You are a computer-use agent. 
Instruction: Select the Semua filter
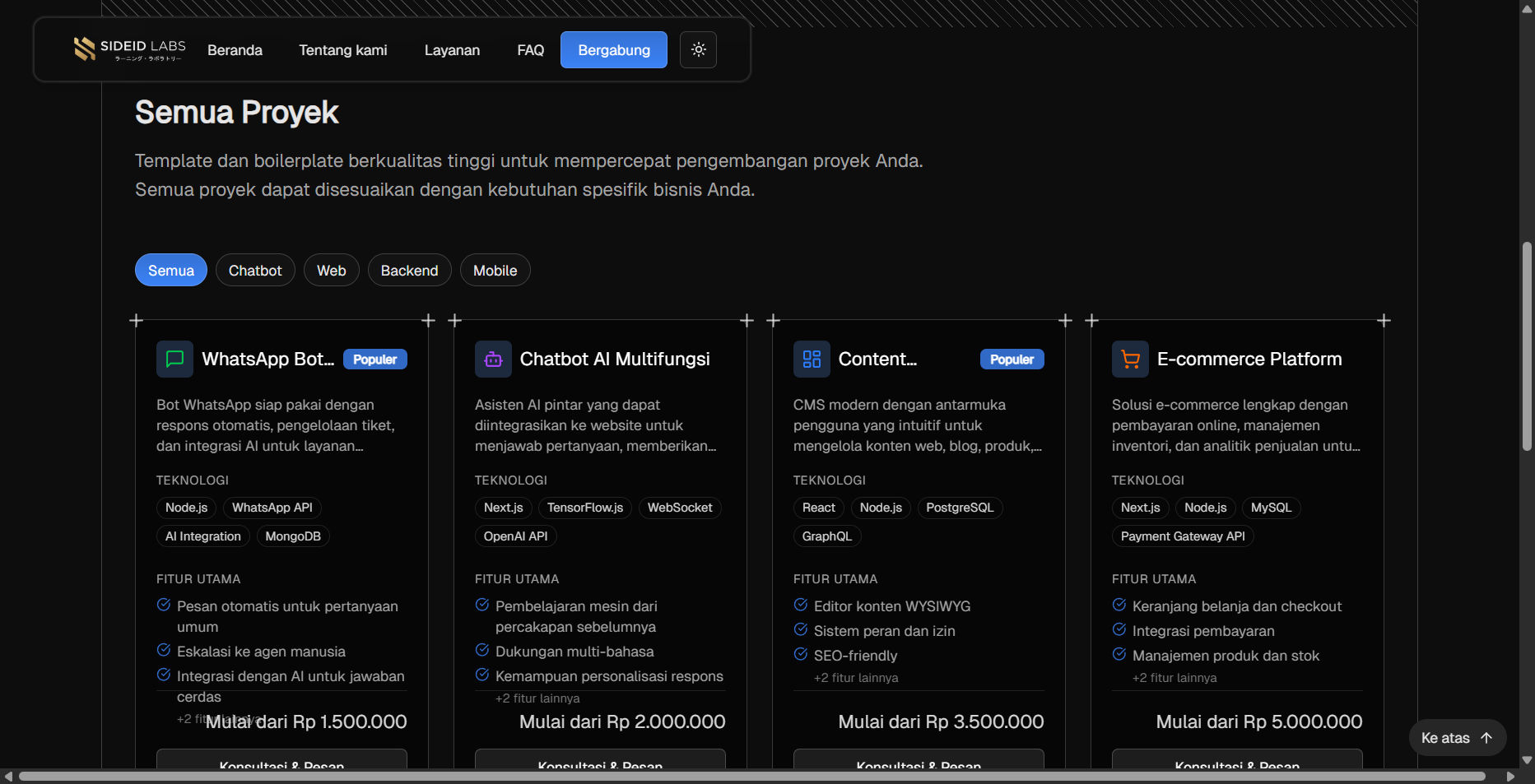tap(171, 270)
